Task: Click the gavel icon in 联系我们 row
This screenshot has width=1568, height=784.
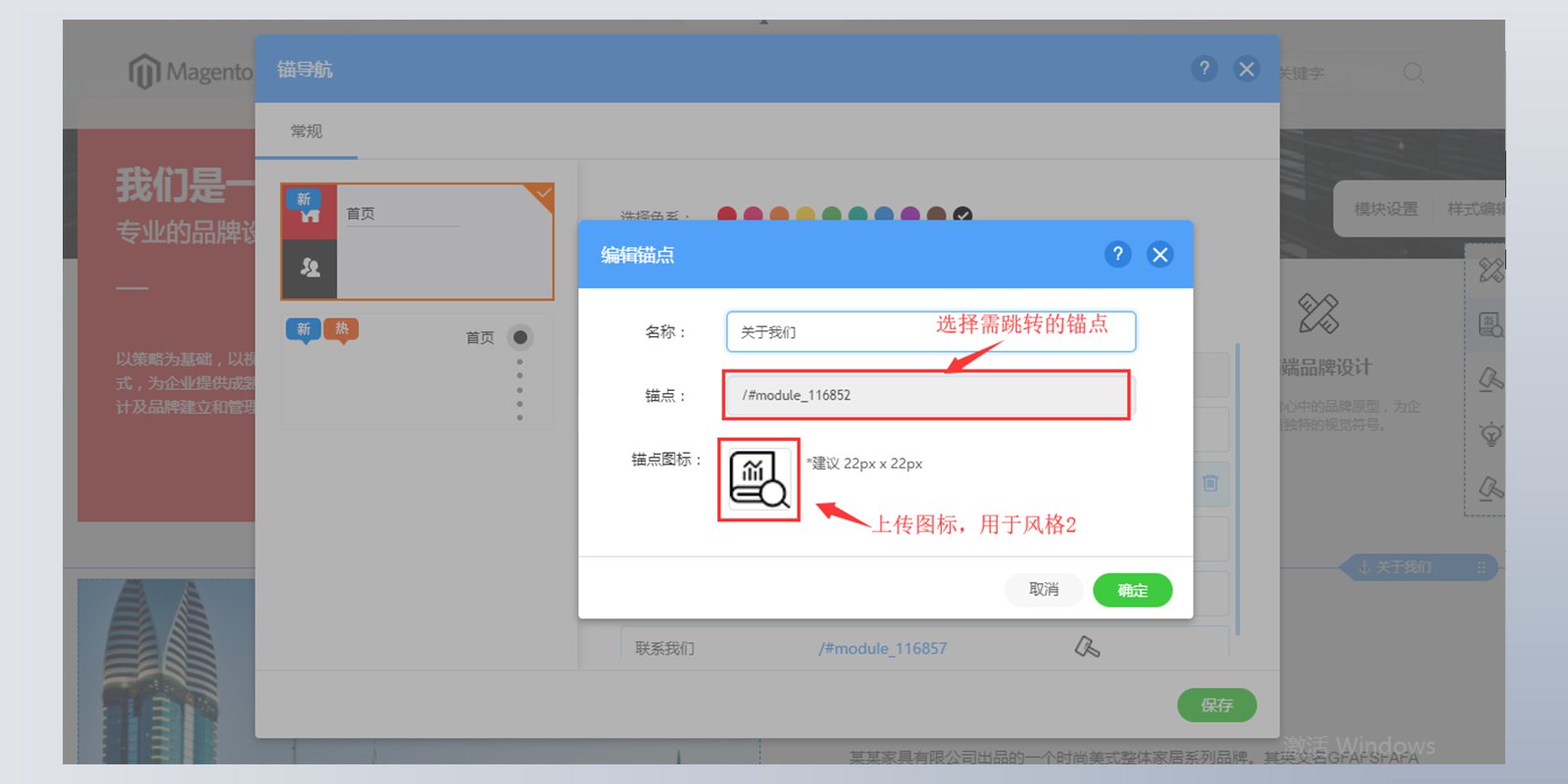Action: [1087, 647]
